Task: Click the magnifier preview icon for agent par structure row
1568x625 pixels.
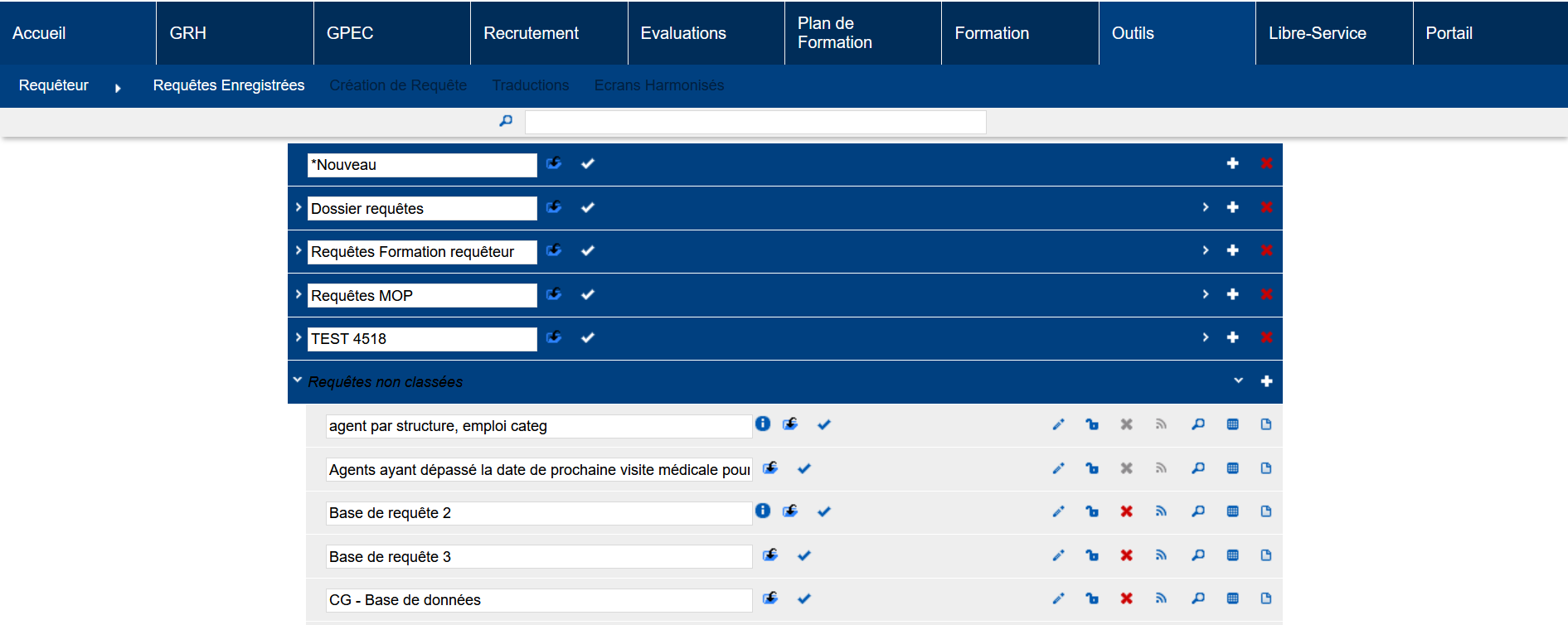Action: (x=1198, y=424)
